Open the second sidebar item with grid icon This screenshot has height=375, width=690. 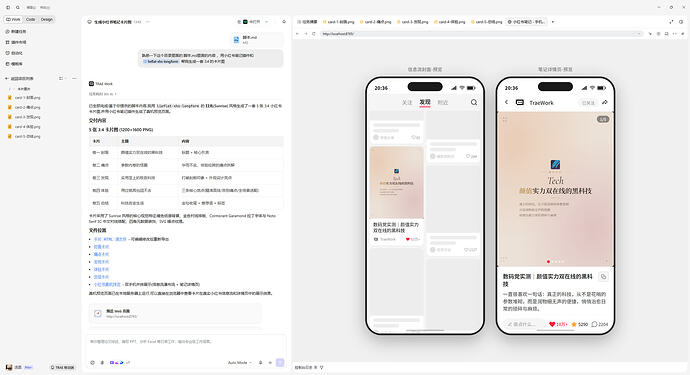coord(16,42)
